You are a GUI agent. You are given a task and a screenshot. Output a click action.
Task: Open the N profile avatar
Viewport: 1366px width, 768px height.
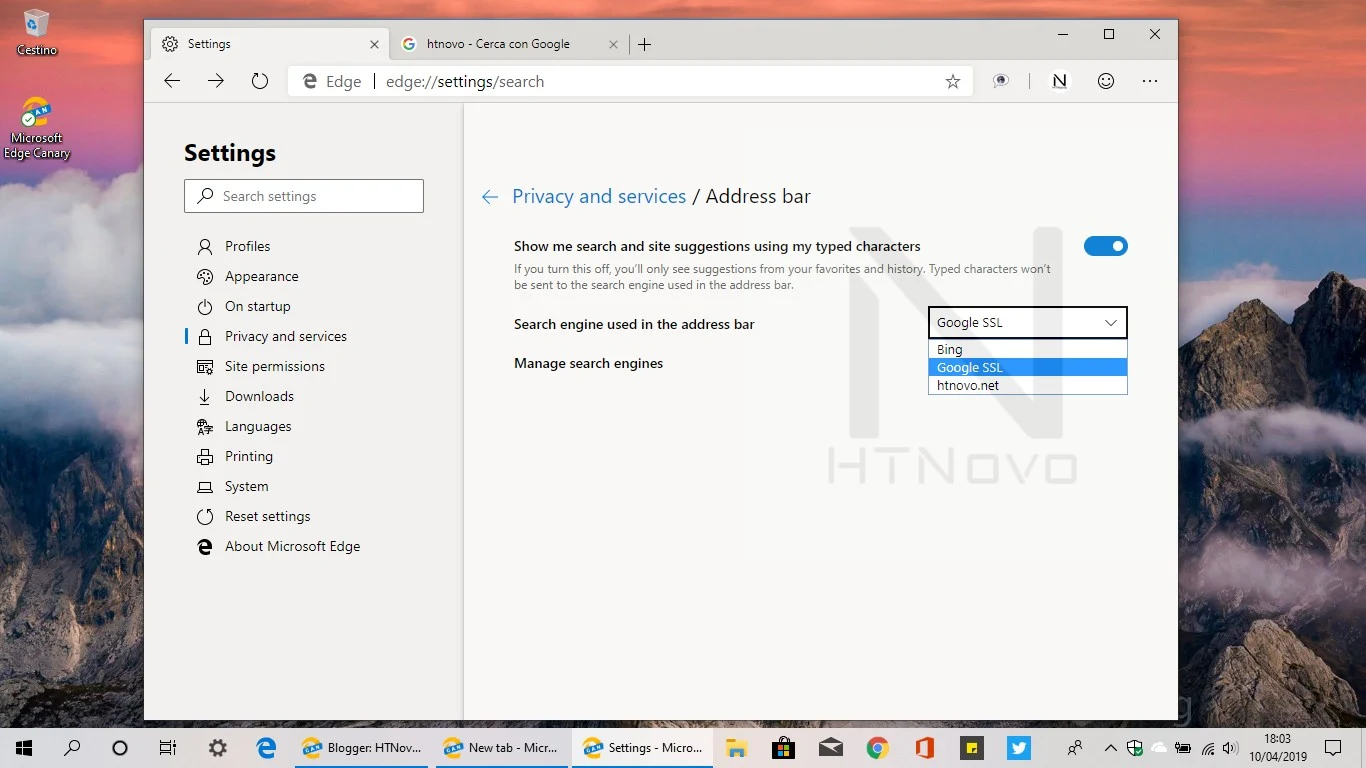pyautogui.click(x=1059, y=81)
